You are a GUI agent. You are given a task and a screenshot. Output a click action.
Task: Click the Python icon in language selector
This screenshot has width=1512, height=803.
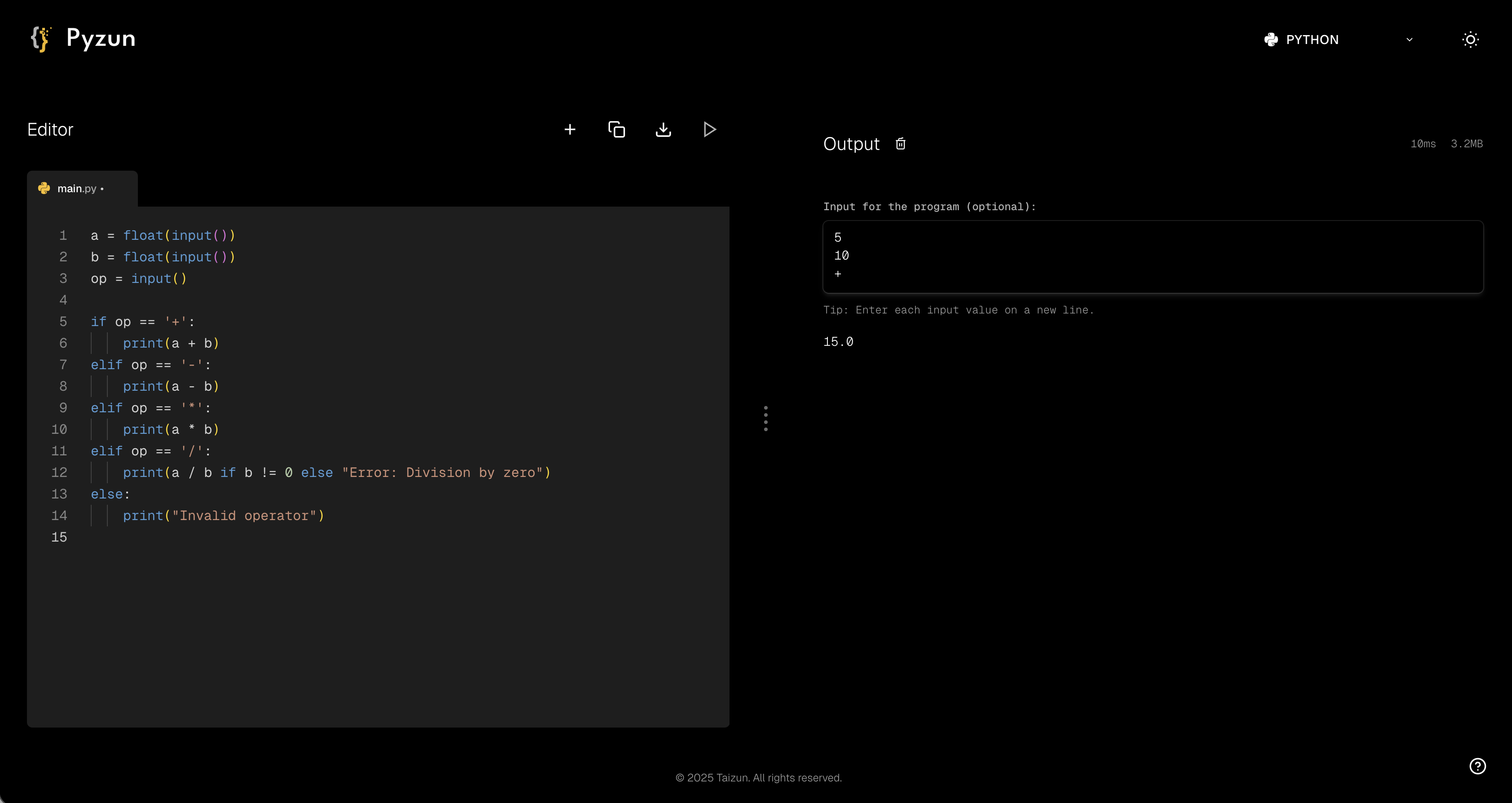click(x=1271, y=40)
